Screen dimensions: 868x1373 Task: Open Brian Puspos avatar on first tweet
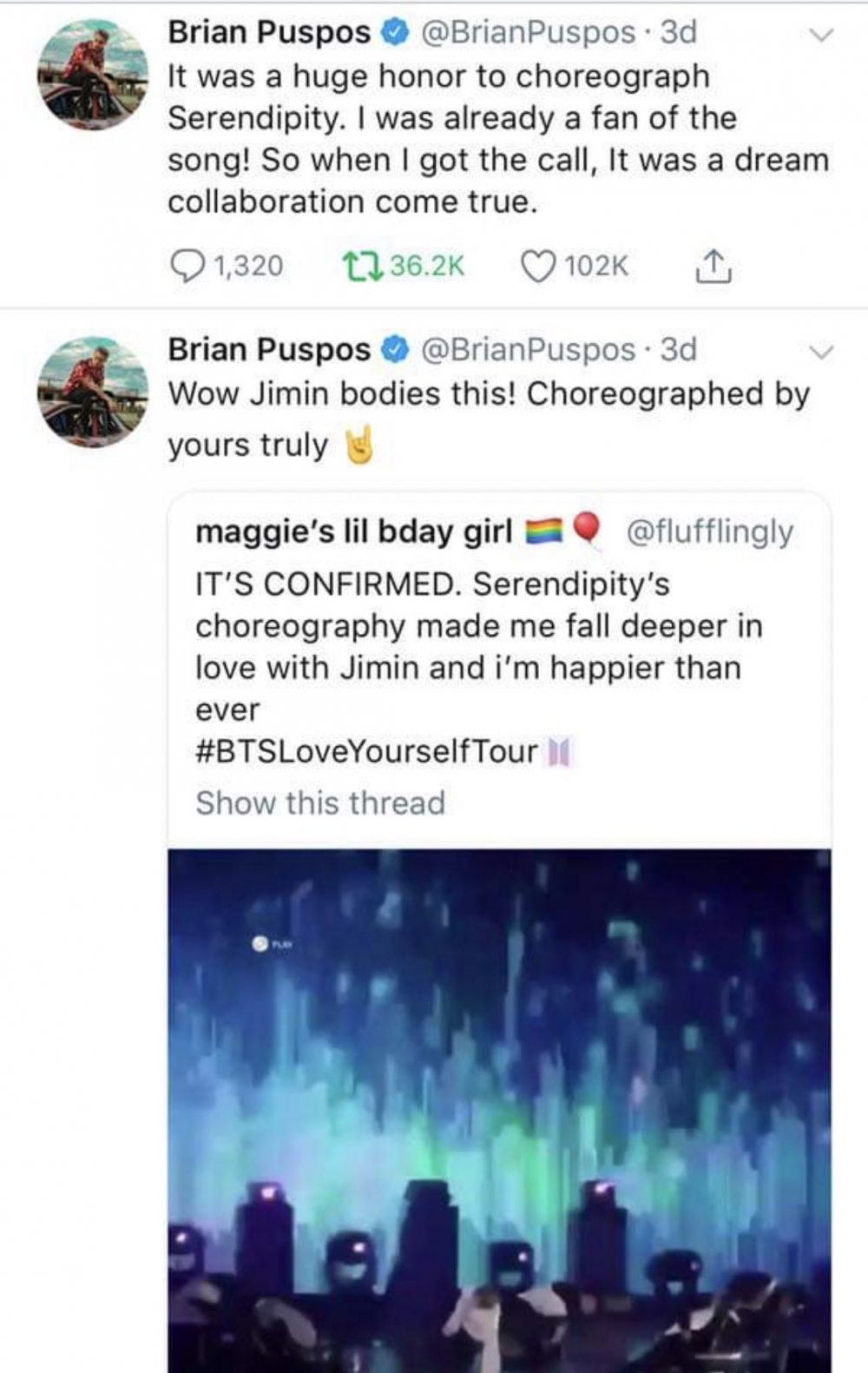92,75
